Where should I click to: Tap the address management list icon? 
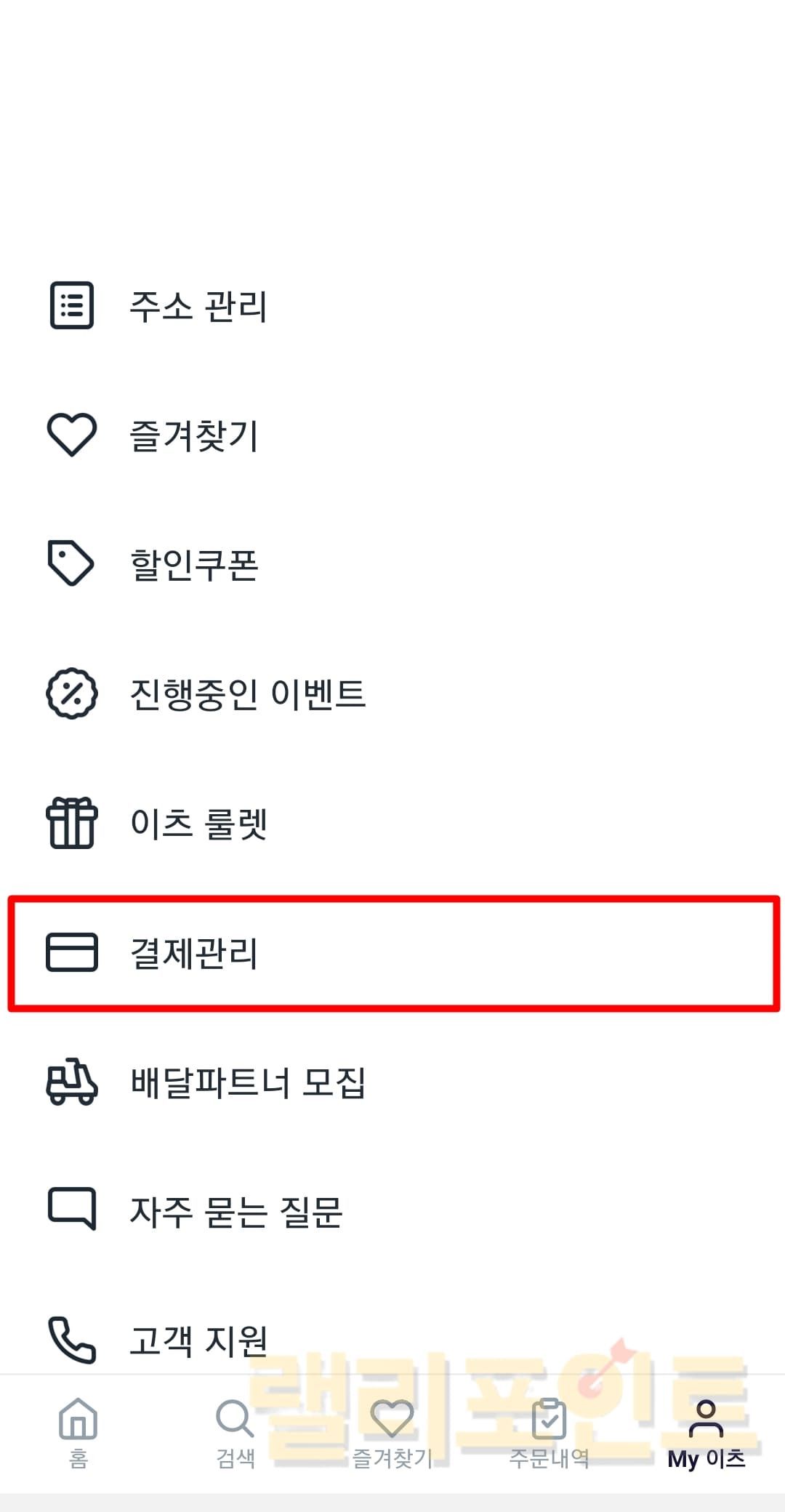[71, 305]
